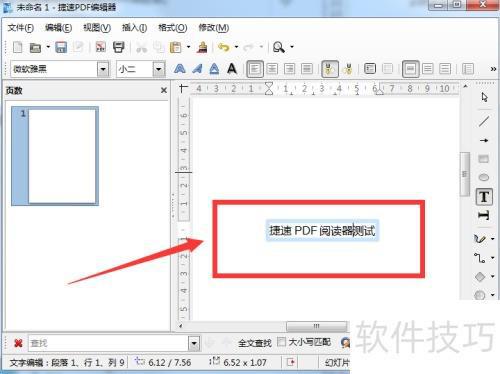Click the vertical scrollbar thumb

pos(465,174)
